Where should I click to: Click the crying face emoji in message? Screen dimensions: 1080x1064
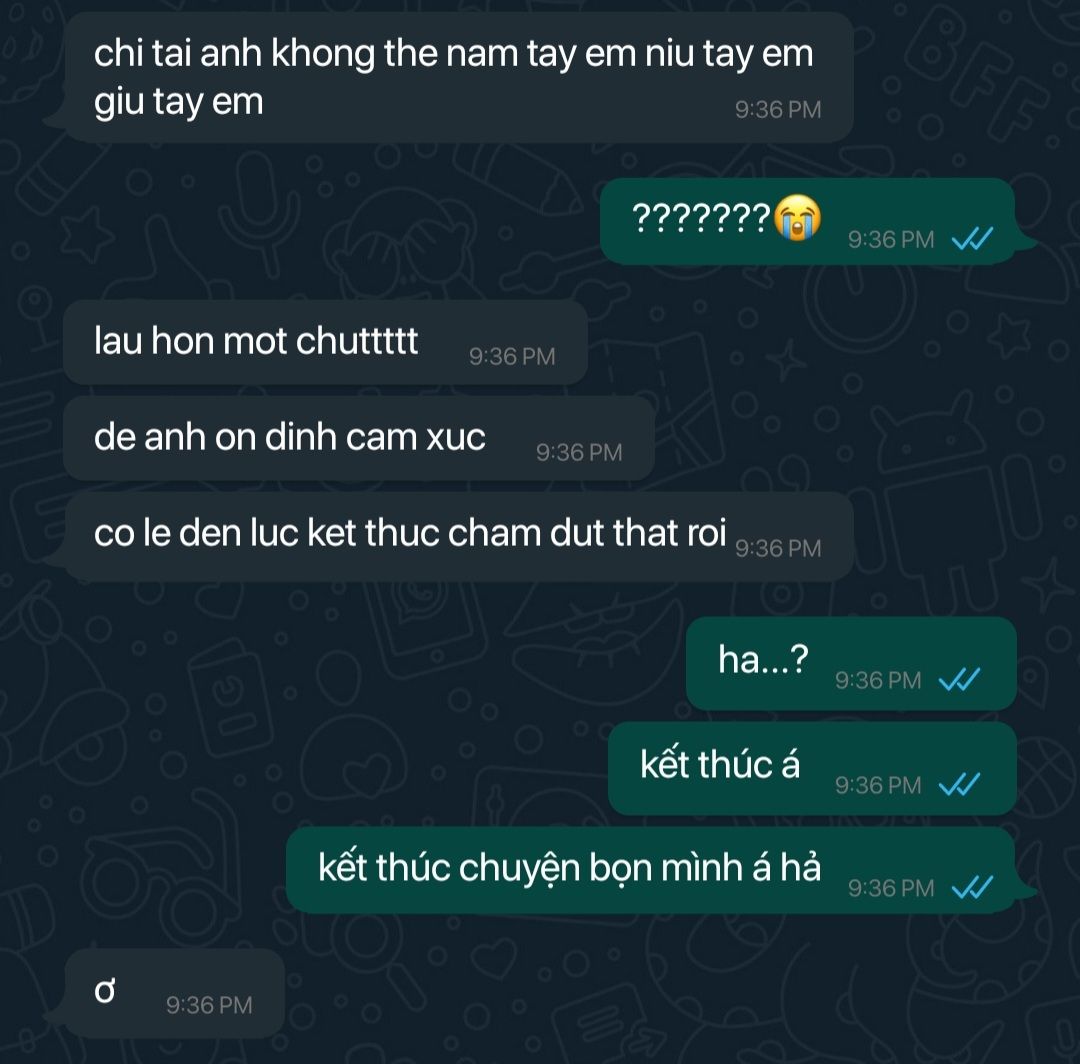(798, 218)
